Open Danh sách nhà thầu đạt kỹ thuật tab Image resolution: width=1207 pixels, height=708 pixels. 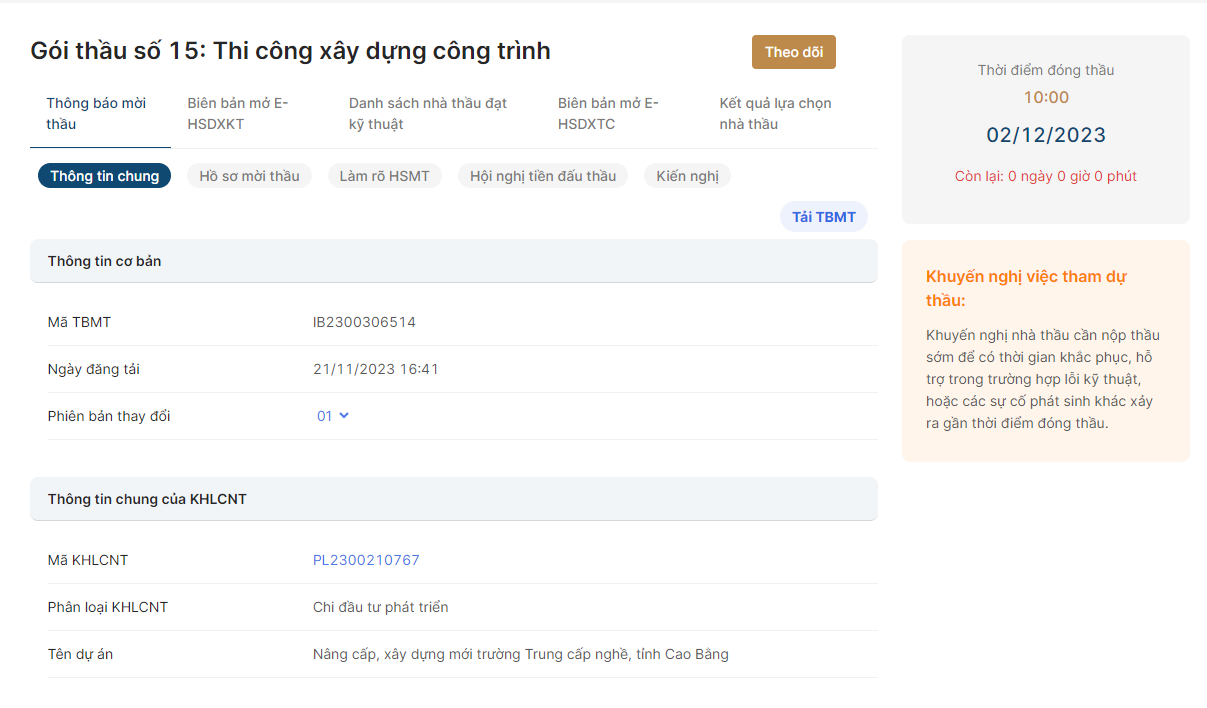427,114
